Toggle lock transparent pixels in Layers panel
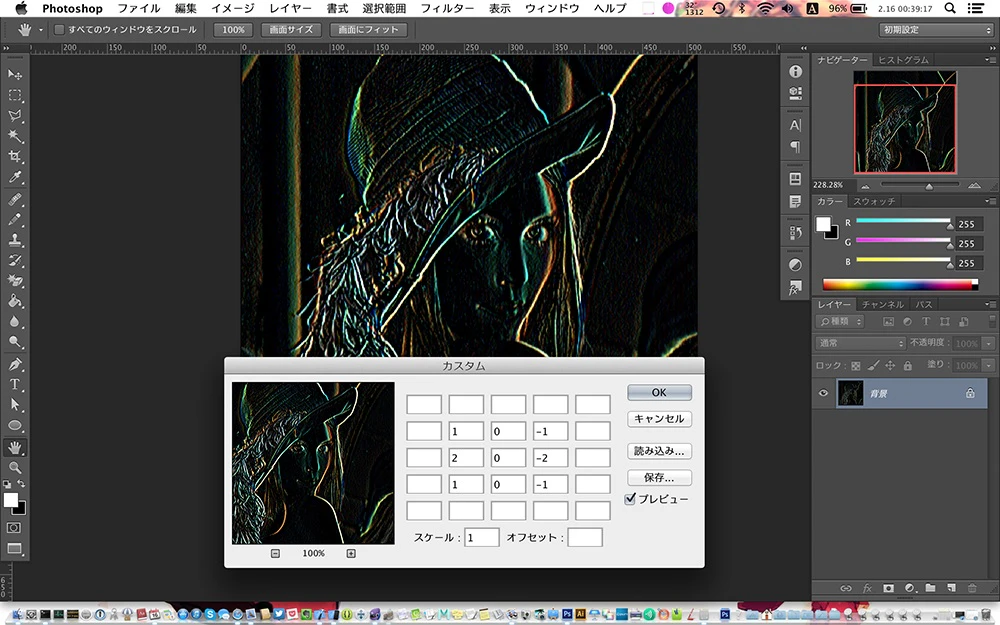The width and height of the screenshot is (1000, 625). pos(856,366)
